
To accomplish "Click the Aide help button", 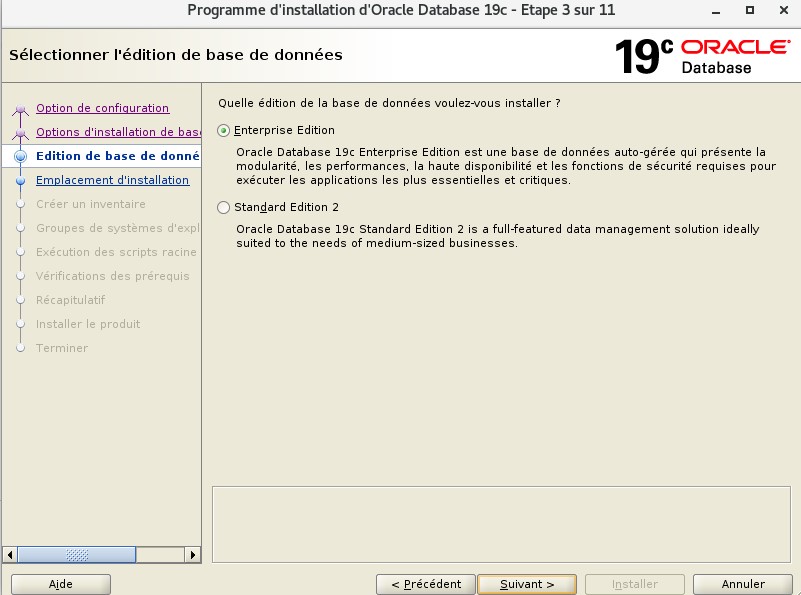I will click(61, 584).
